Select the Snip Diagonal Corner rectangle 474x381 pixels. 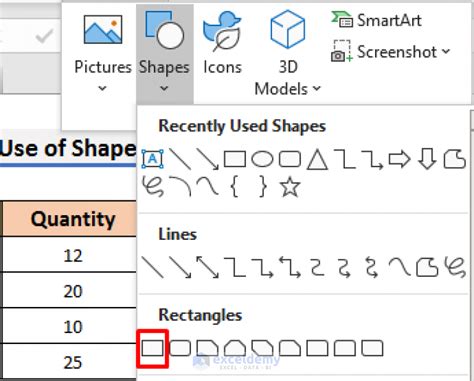(x=262, y=348)
